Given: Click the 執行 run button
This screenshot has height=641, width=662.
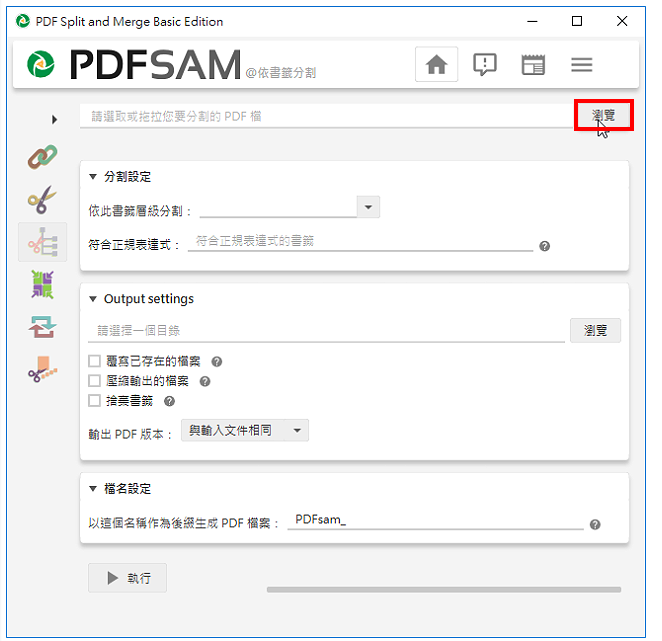Looking at the screenshot, I should coord(128,578).
